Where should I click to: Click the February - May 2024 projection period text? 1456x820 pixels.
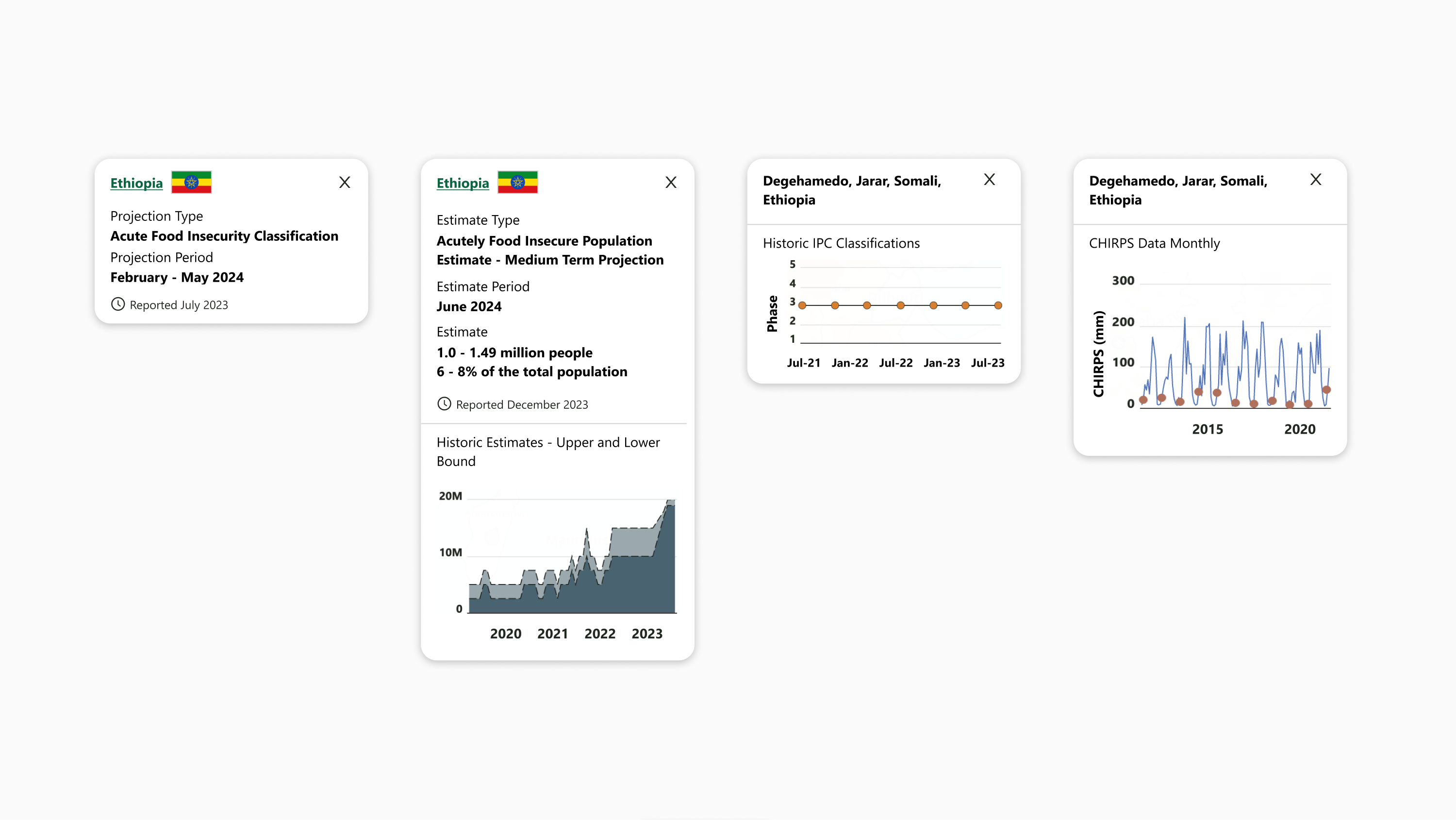[177, 277]
